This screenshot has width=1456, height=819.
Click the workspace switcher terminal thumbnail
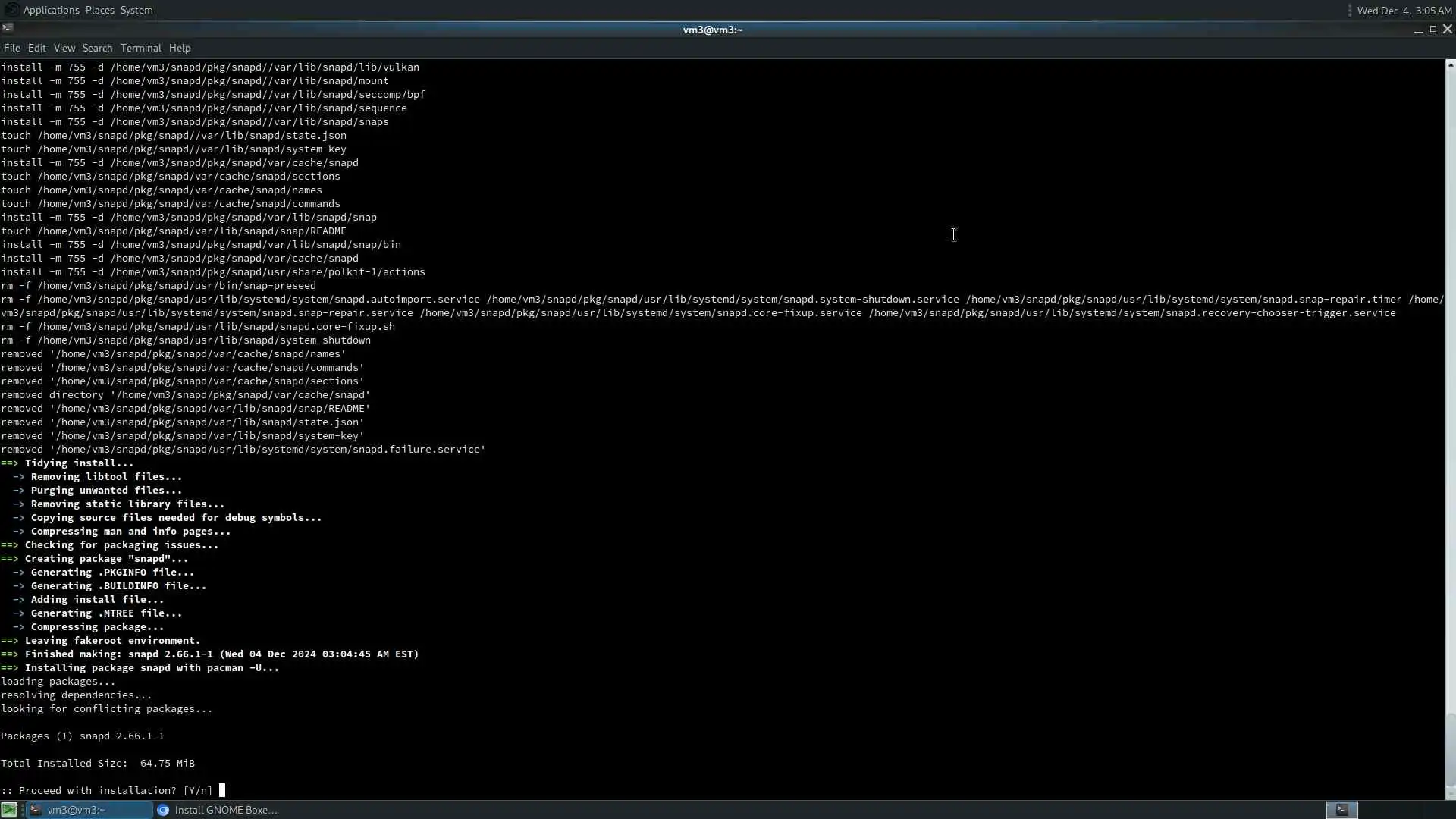coord(1341,810)
